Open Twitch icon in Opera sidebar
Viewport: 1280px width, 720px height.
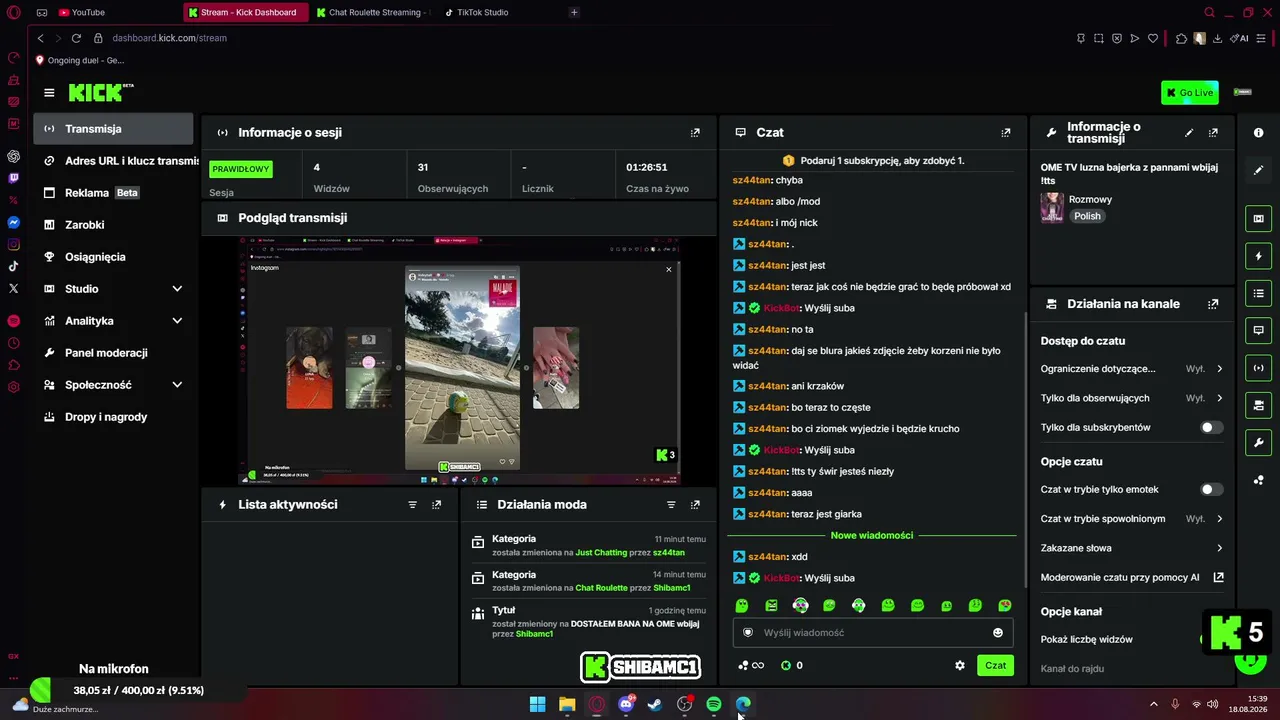(x=14, y=178)
